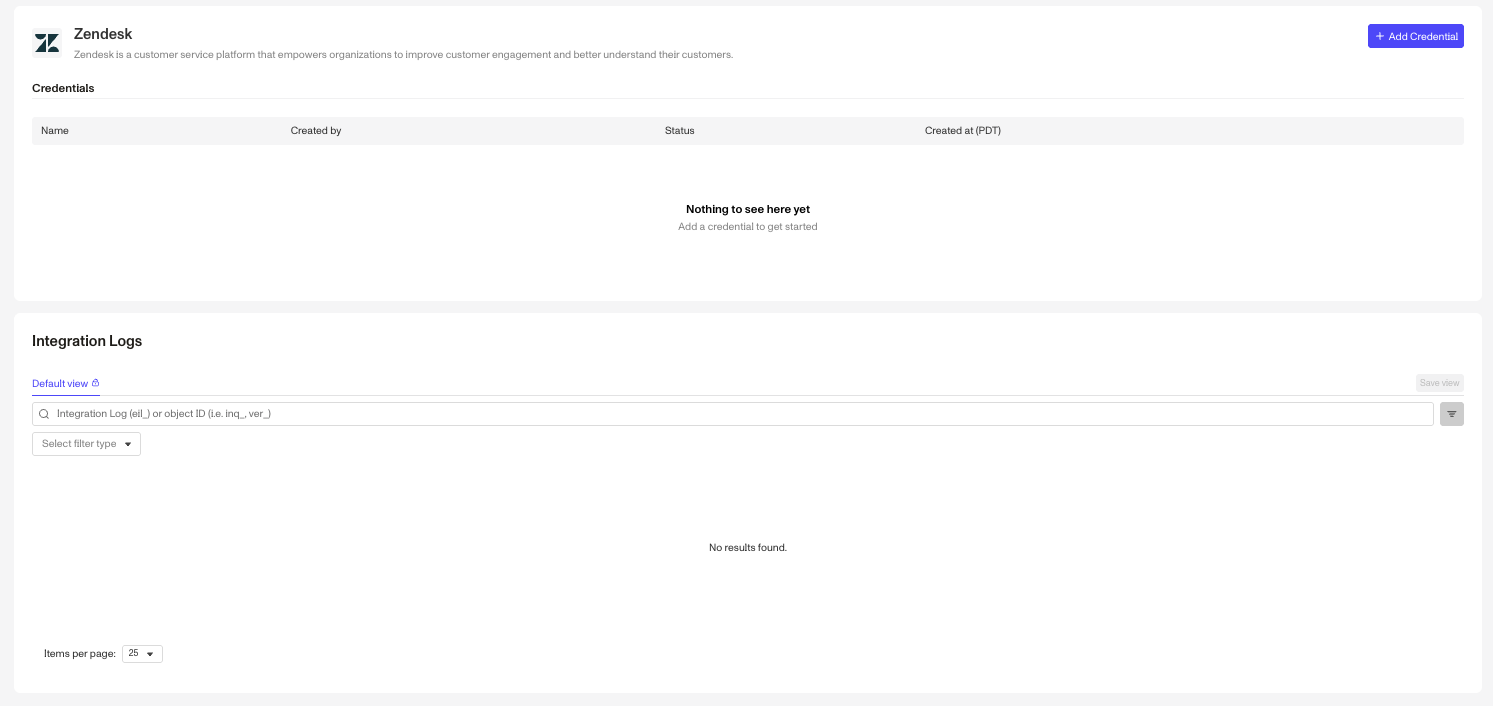The width and height of the screenshot is (1493, 706).
Task: Click the Save view button
Action: [x=1440, y=383]
